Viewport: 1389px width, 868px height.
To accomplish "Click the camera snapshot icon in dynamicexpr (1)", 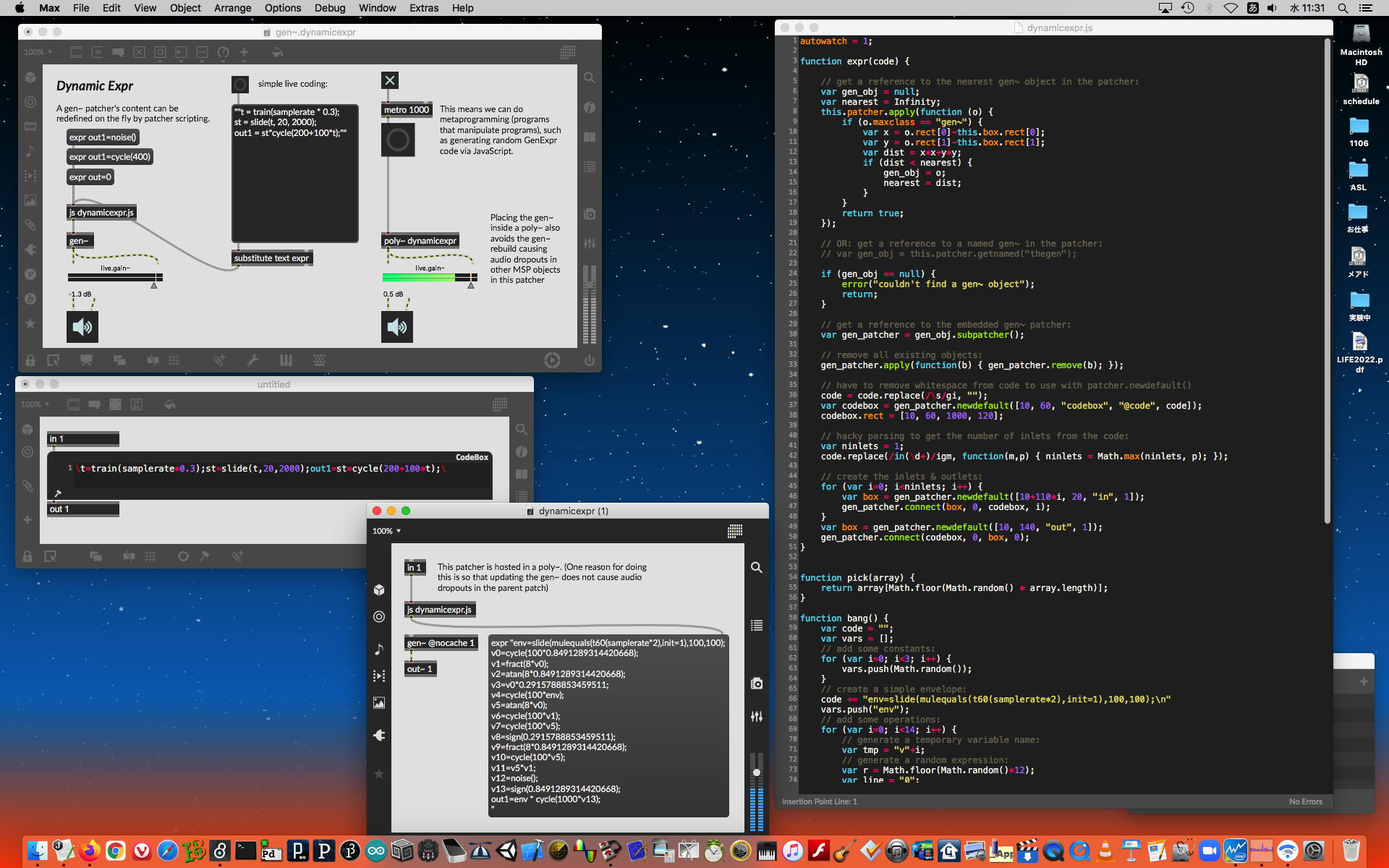I will click(x=756, y=684).
